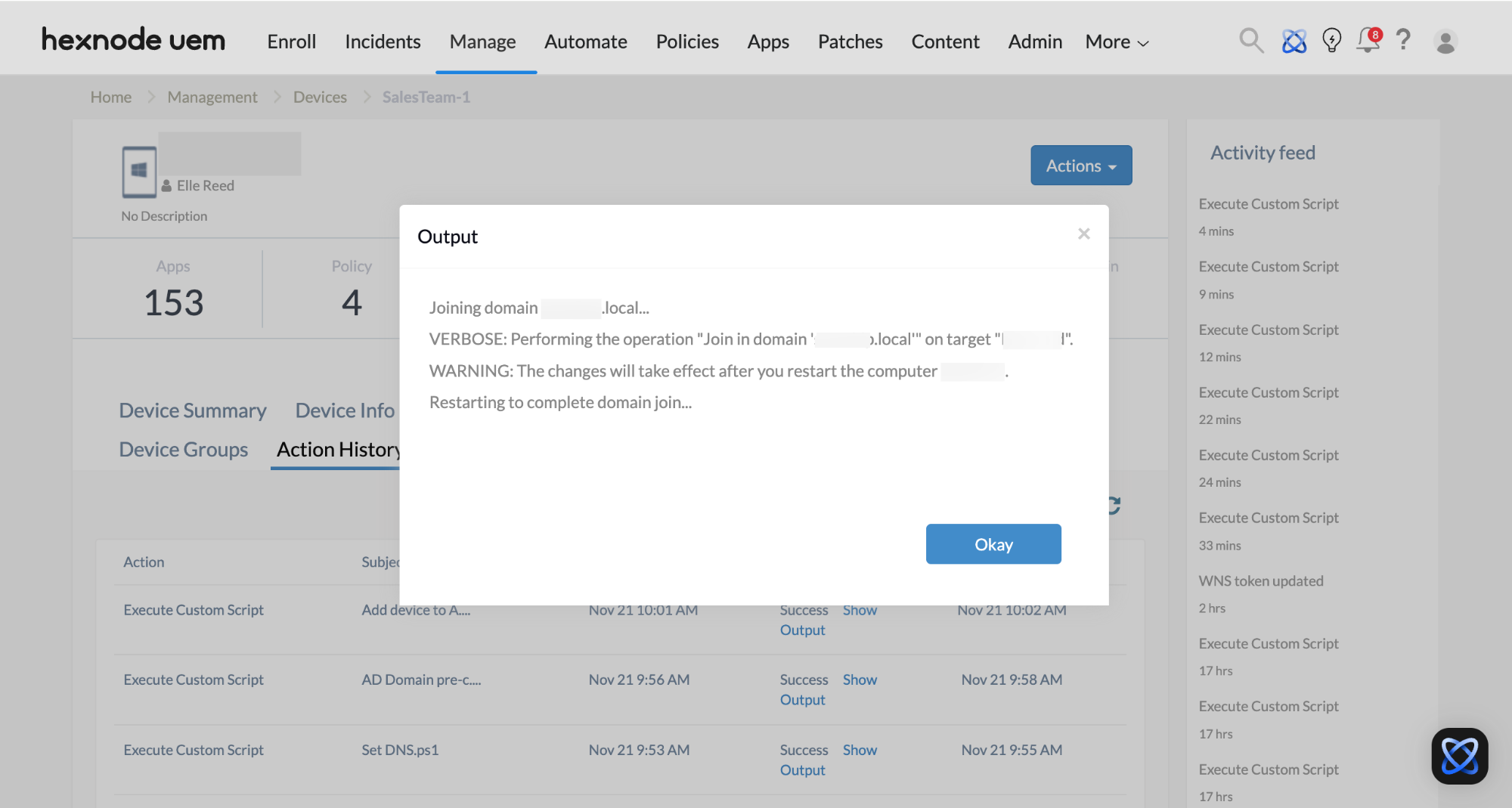Close the Output dialog with X
Screen dimensions: 1512x808
pyautogui.click(x=1083, y=234)
